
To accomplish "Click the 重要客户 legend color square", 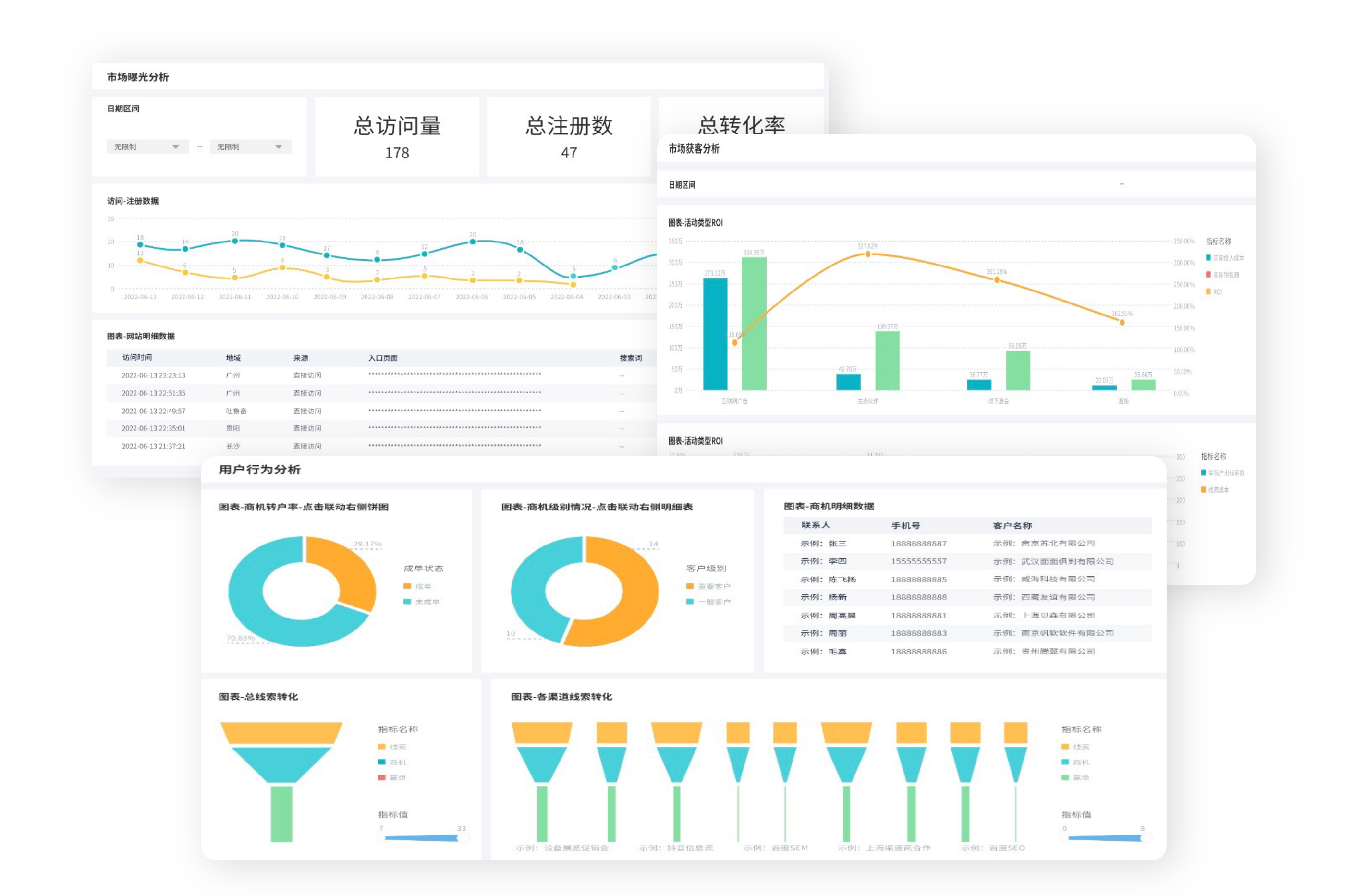I will click(x=690, y=586).
